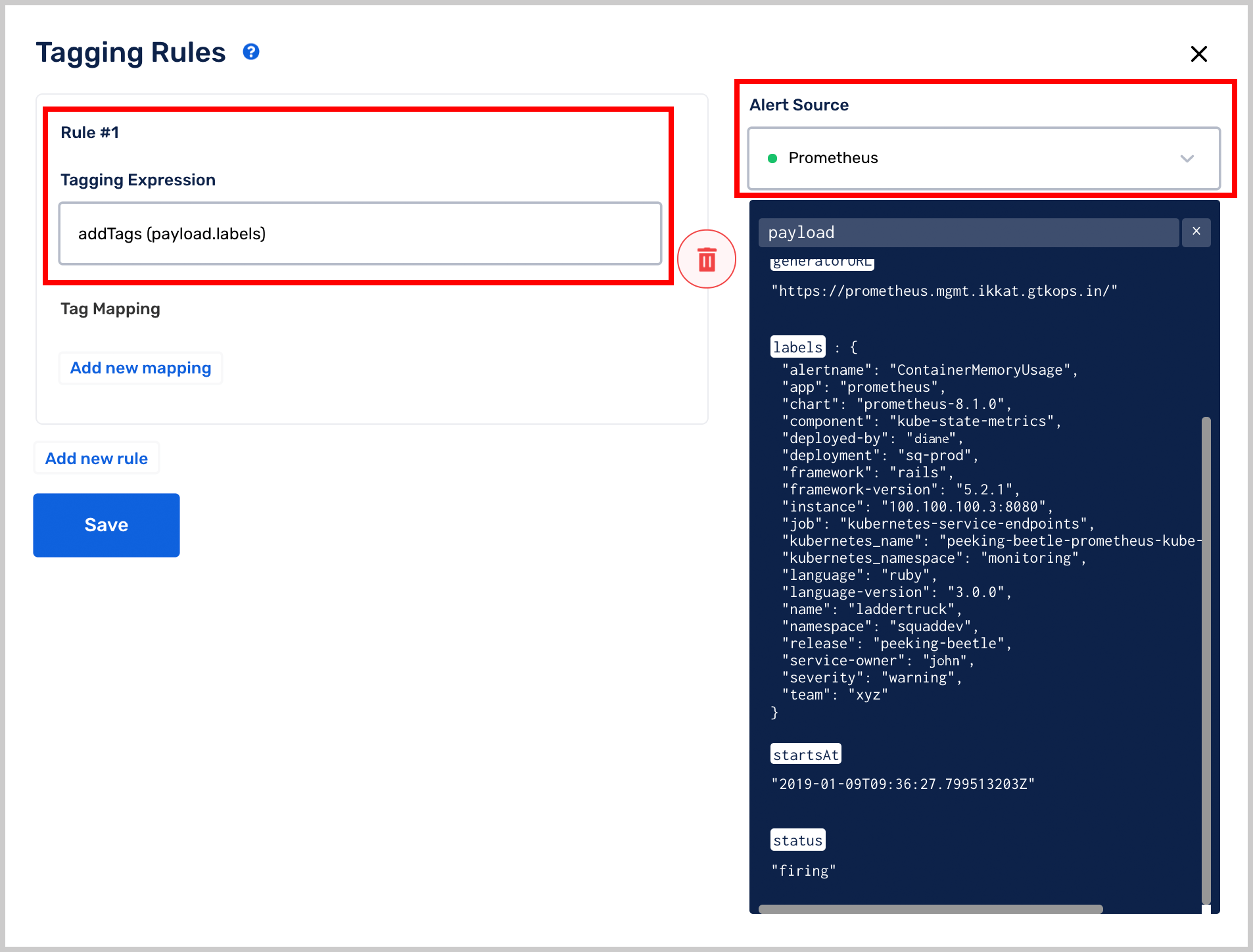Click the alertname ContainerMemoryUsage line
This screenshot has width=1253, height=952.
(930, 370)
